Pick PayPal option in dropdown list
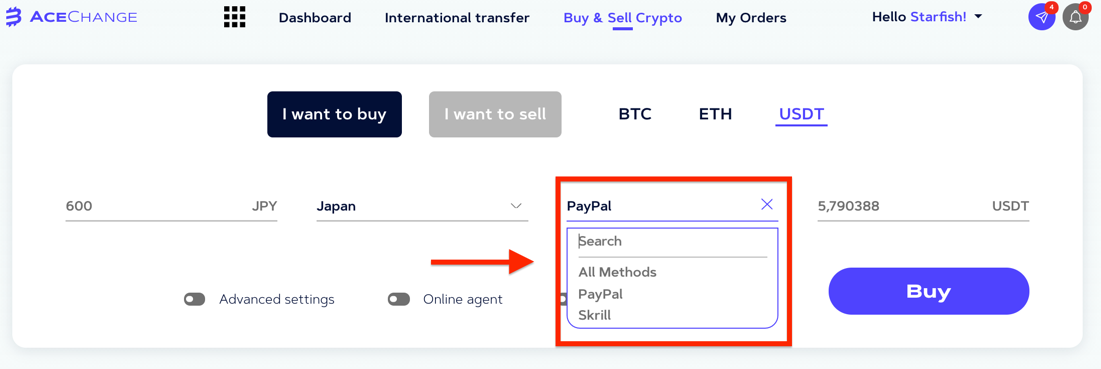The width and height of the screenshot is (1101, 369). pos(600,294)
